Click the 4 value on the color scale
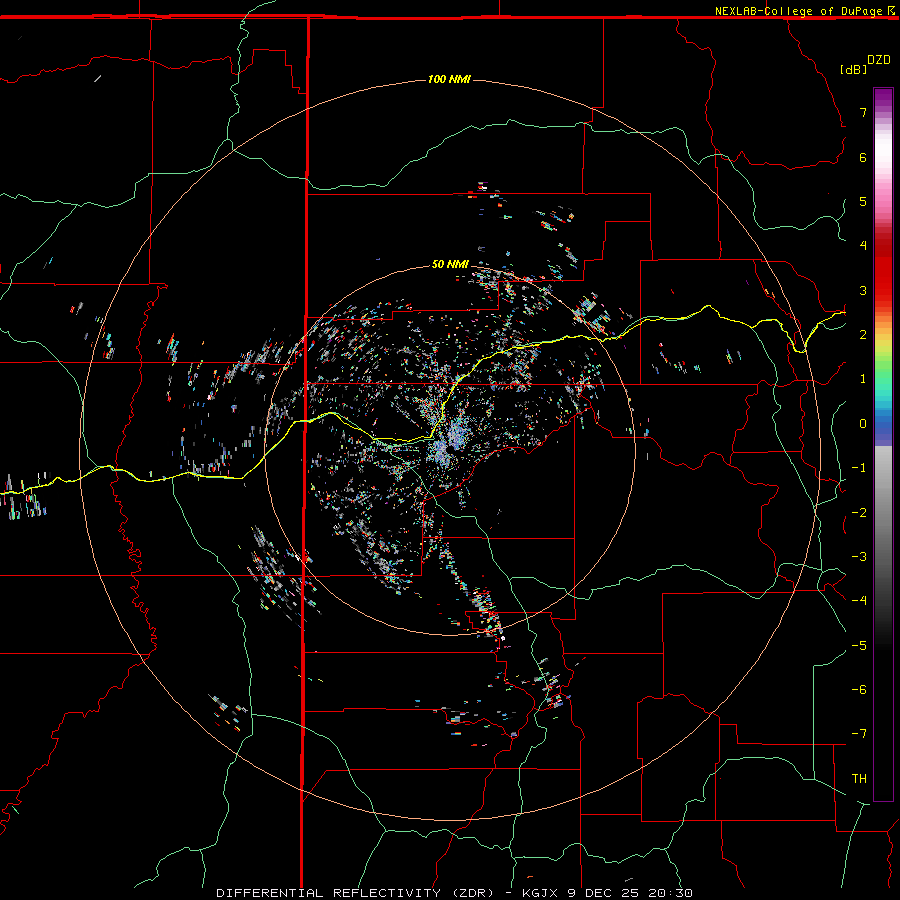Image resolution: width=900 pixels, height=900 pixels. (863, 246)
